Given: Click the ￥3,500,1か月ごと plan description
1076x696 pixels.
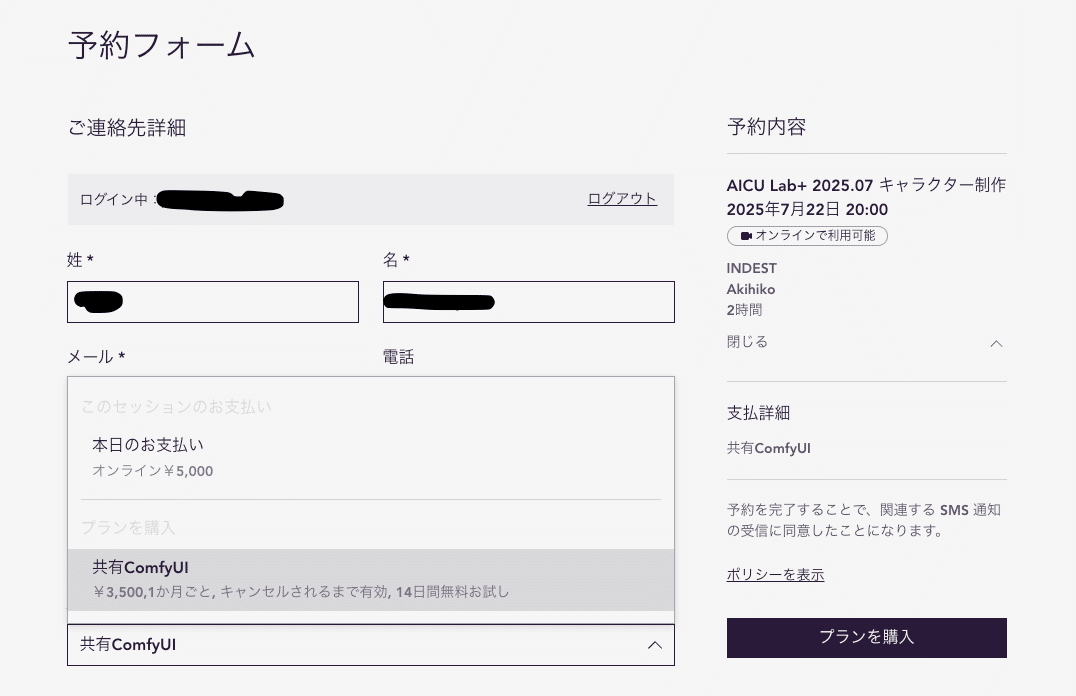Looking at the screenshot, I should (301, 592).
